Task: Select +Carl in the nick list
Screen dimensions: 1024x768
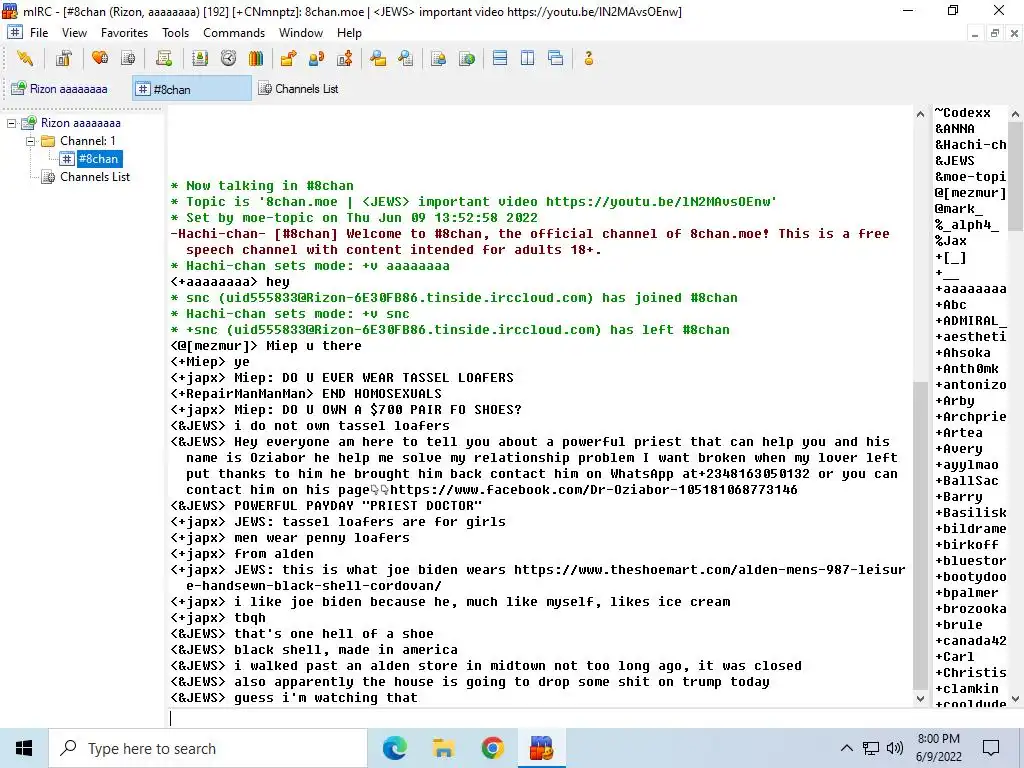Action: pos(955,657)
